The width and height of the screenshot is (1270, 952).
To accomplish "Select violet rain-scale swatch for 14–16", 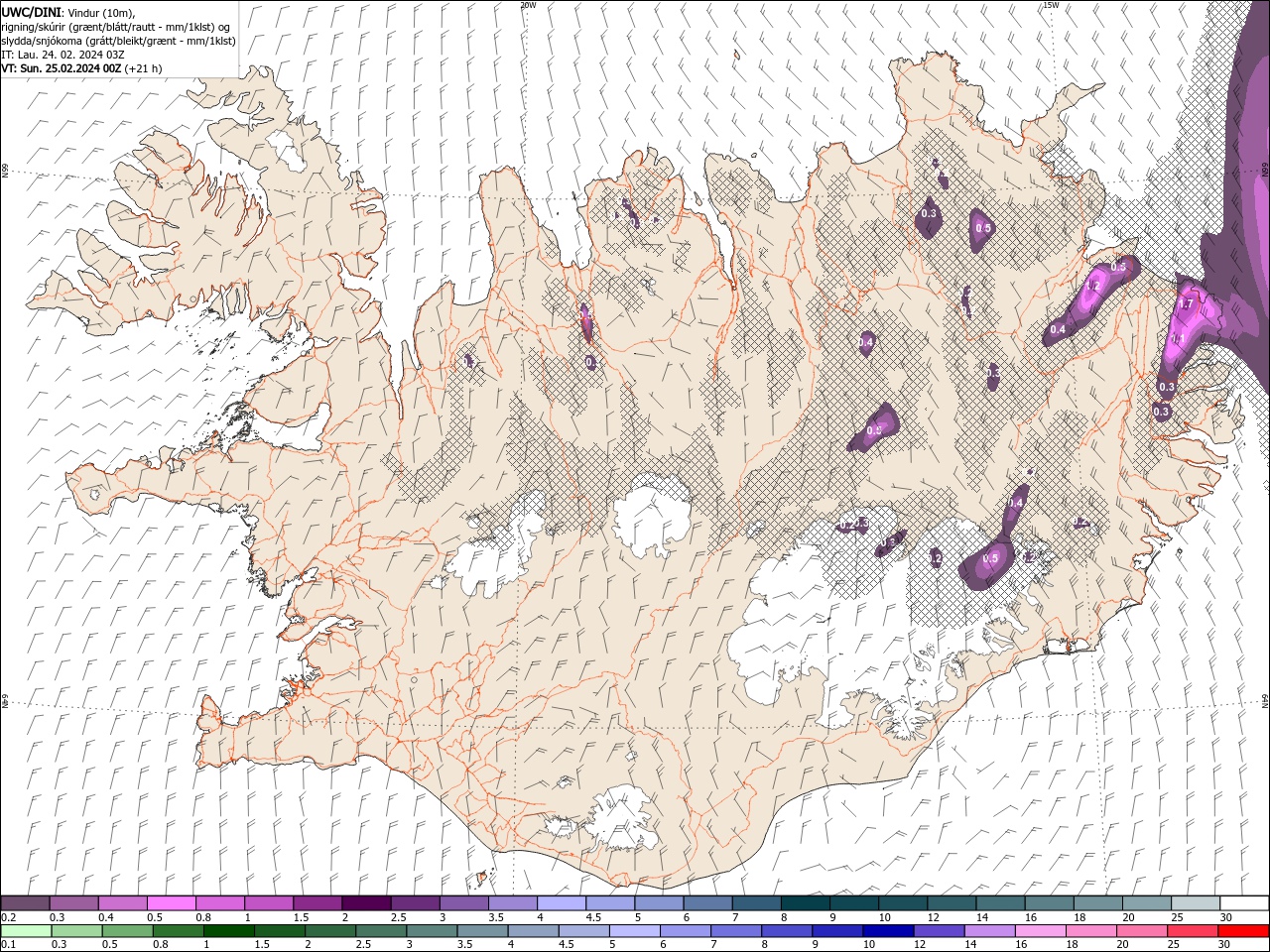I will 988,931.
